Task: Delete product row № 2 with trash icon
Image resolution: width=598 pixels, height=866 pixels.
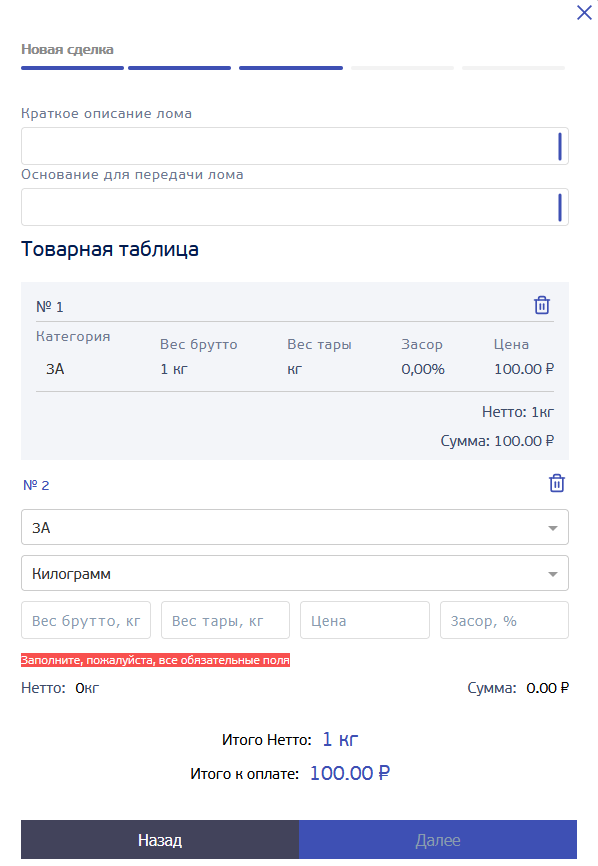Action: [x=557, y=483]
